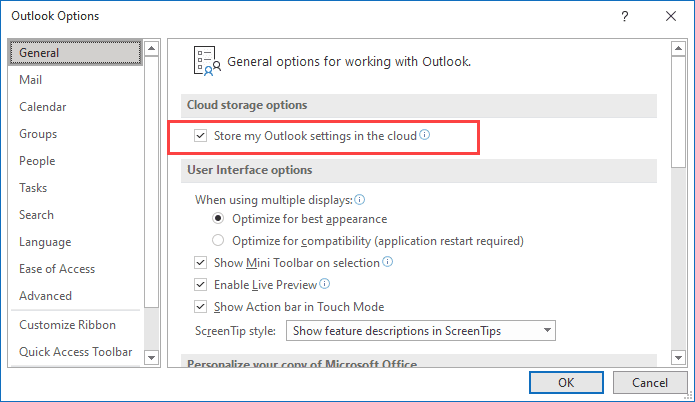Disable Enable Live Preview checkbox

(200, 285)
